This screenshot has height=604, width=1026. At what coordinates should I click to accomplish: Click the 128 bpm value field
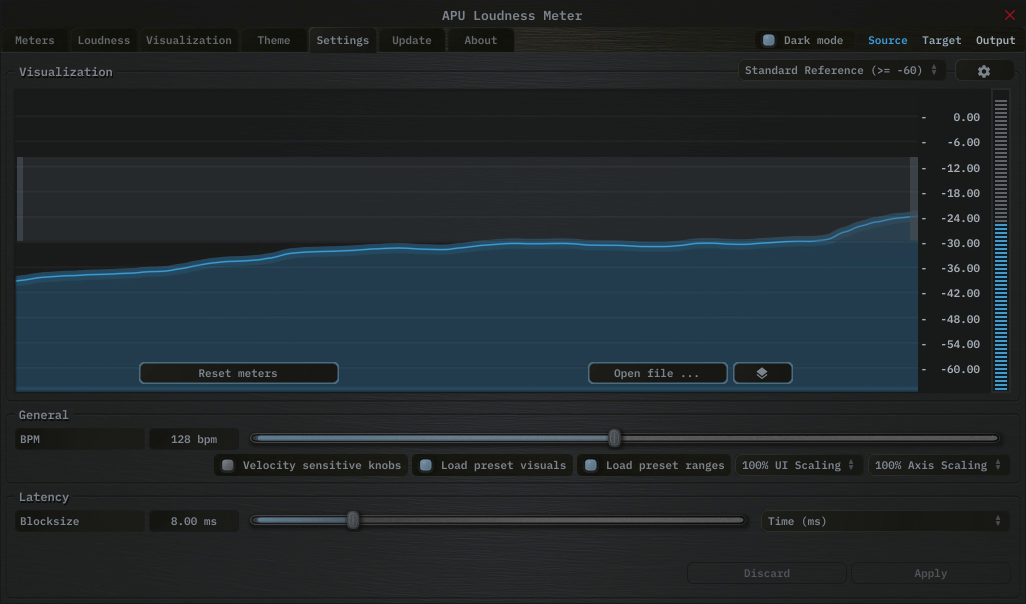tap(194, 439)
